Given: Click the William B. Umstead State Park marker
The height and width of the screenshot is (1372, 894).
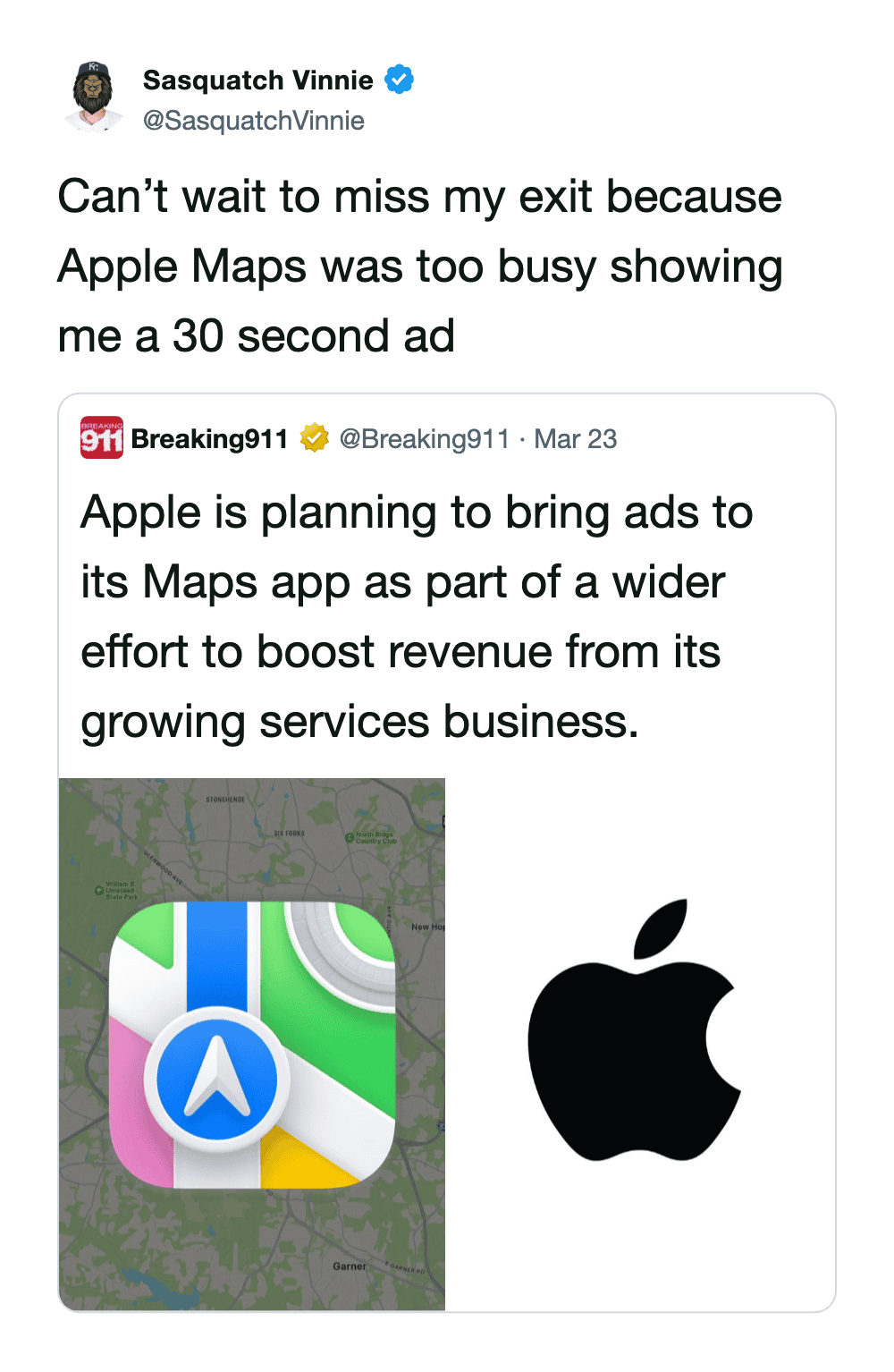Looking at the screenshot, I should coord(99,891).
